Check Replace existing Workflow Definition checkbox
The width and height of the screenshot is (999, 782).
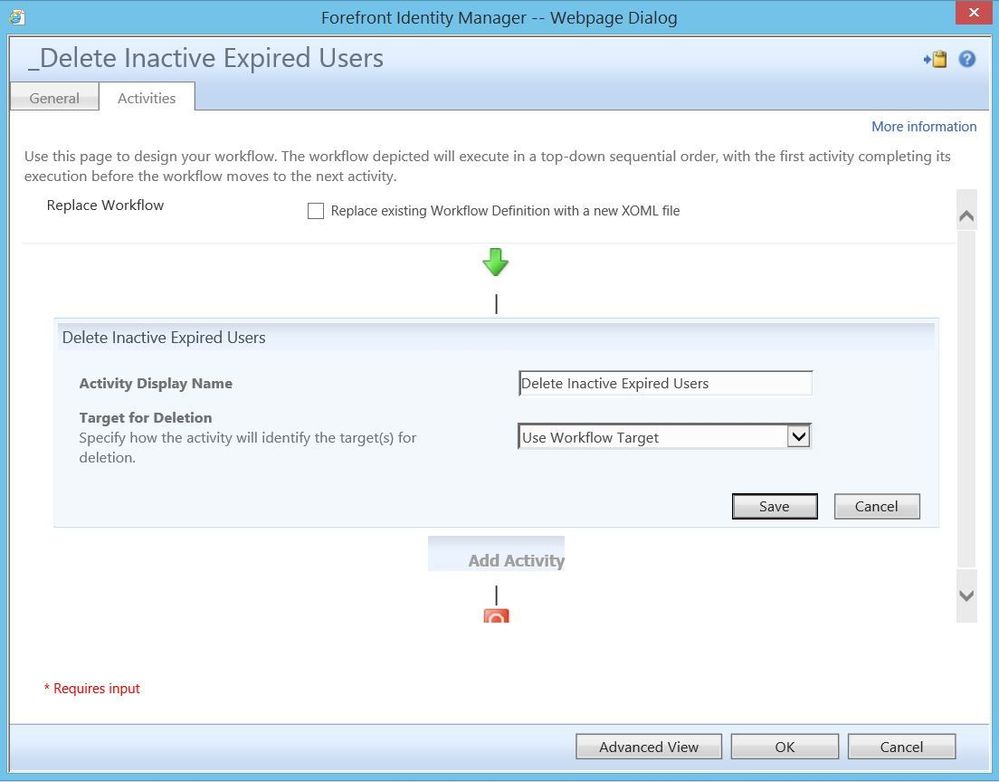pos(315,211)
